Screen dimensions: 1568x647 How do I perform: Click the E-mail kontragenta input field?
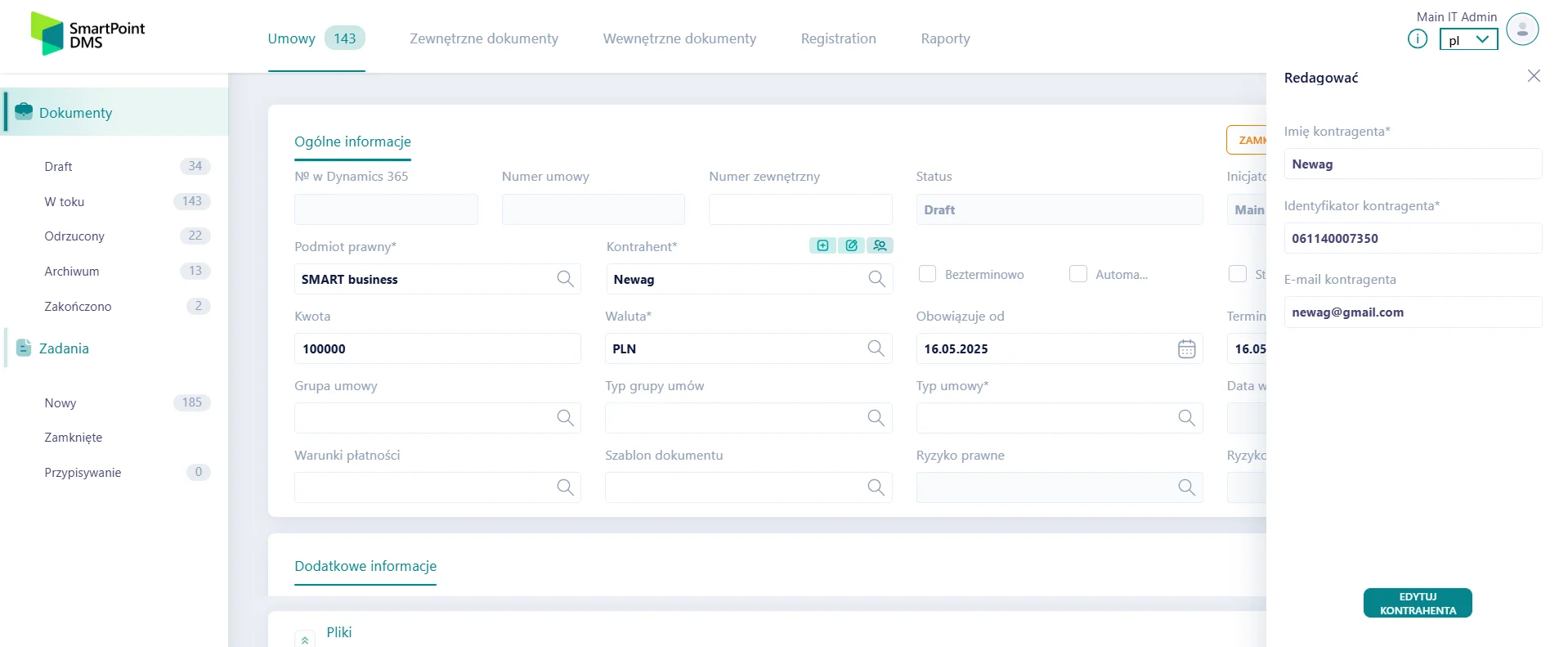[1413, 312]
